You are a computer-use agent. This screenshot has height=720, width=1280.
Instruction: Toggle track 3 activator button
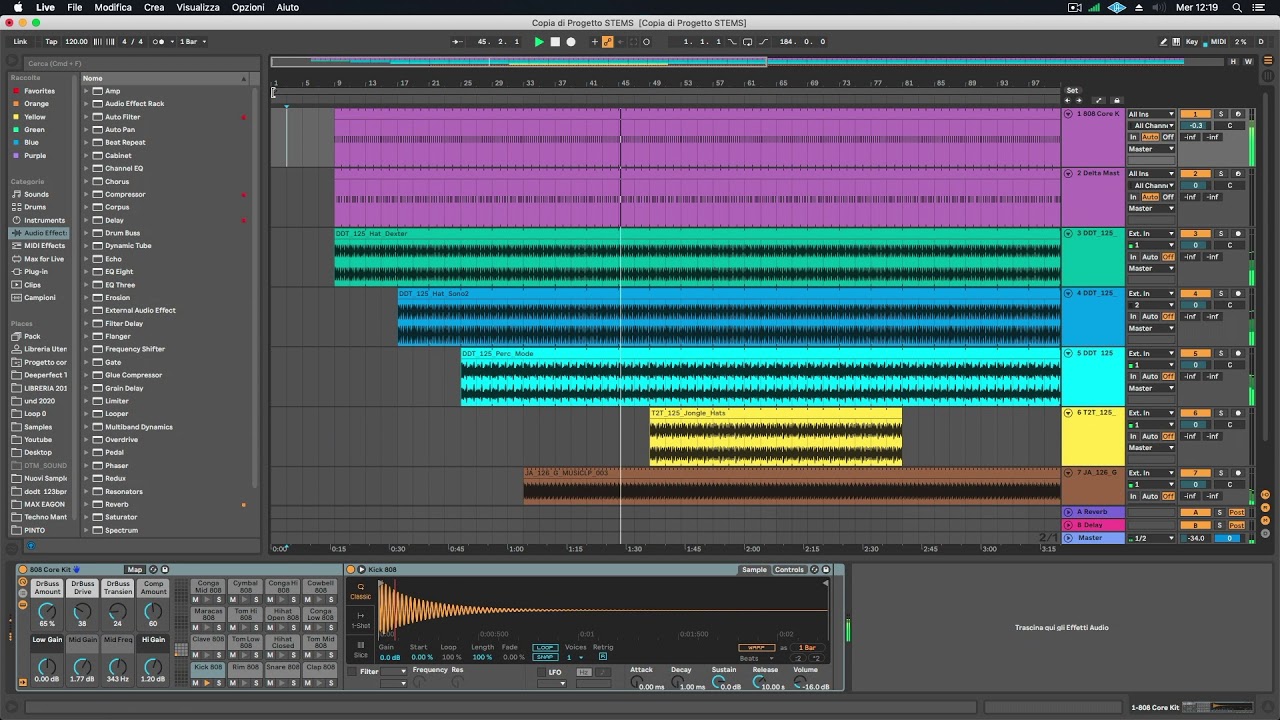click(x=1195, y=233)
